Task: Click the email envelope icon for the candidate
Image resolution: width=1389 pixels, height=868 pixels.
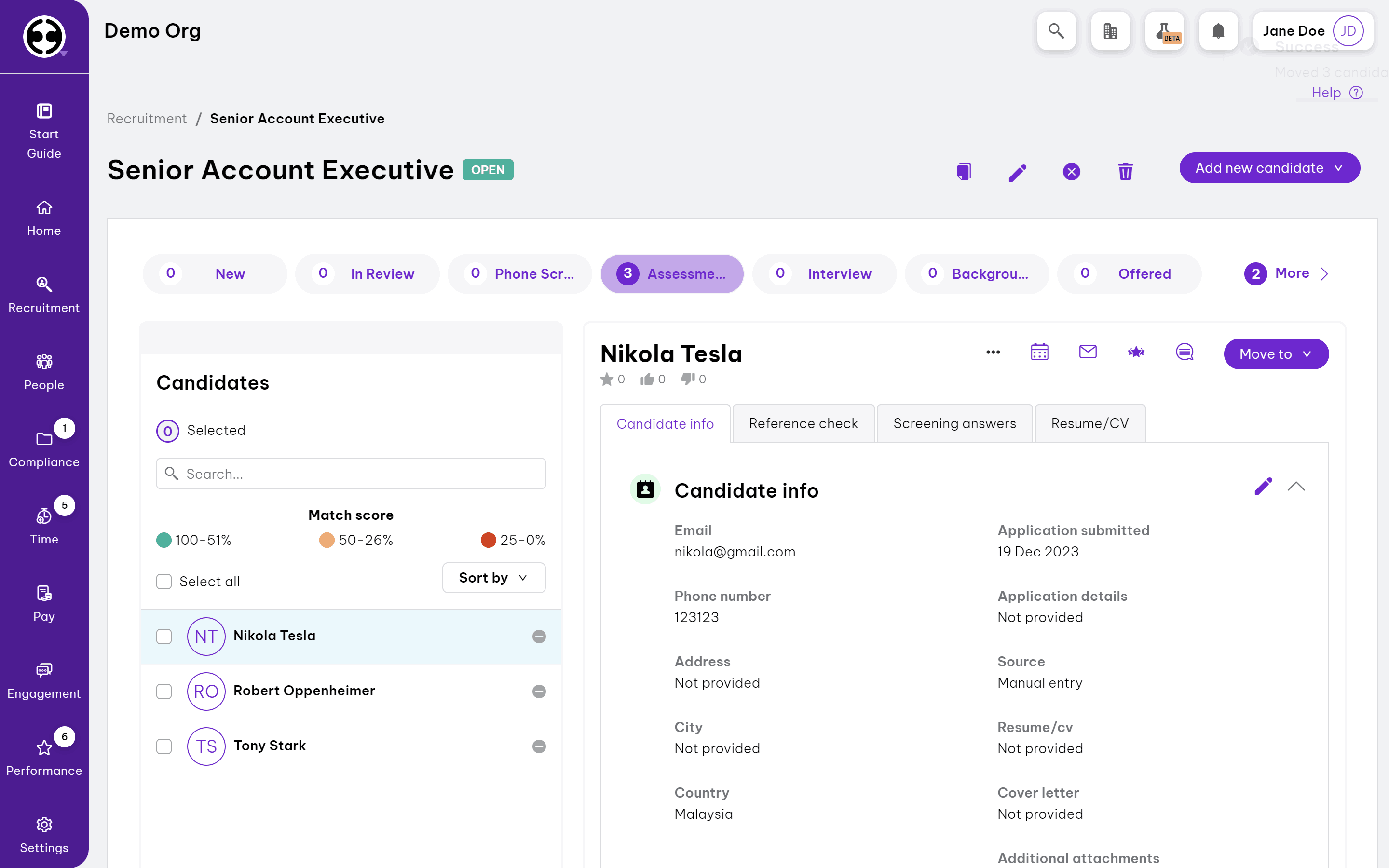Action: (x=1088, y=352)
